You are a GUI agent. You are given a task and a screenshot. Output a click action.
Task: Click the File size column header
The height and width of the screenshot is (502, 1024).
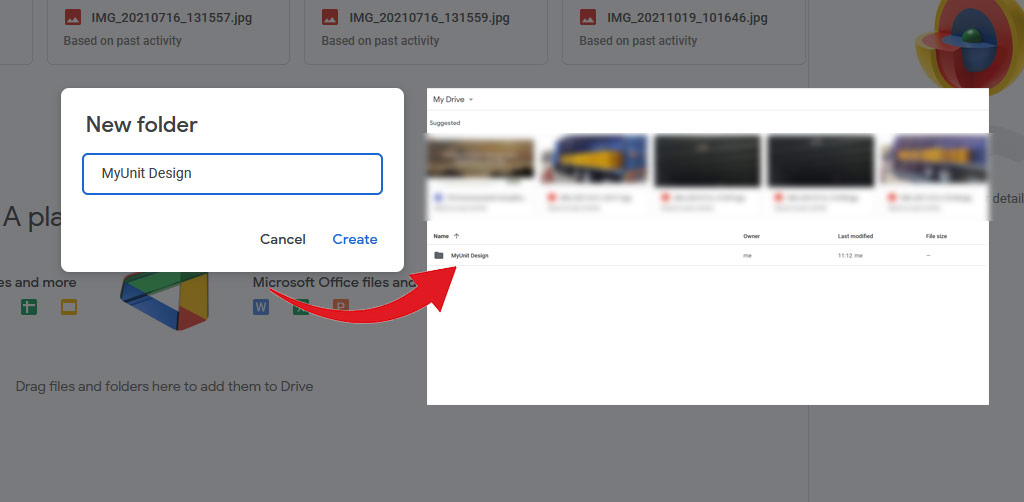coord(936,236)
